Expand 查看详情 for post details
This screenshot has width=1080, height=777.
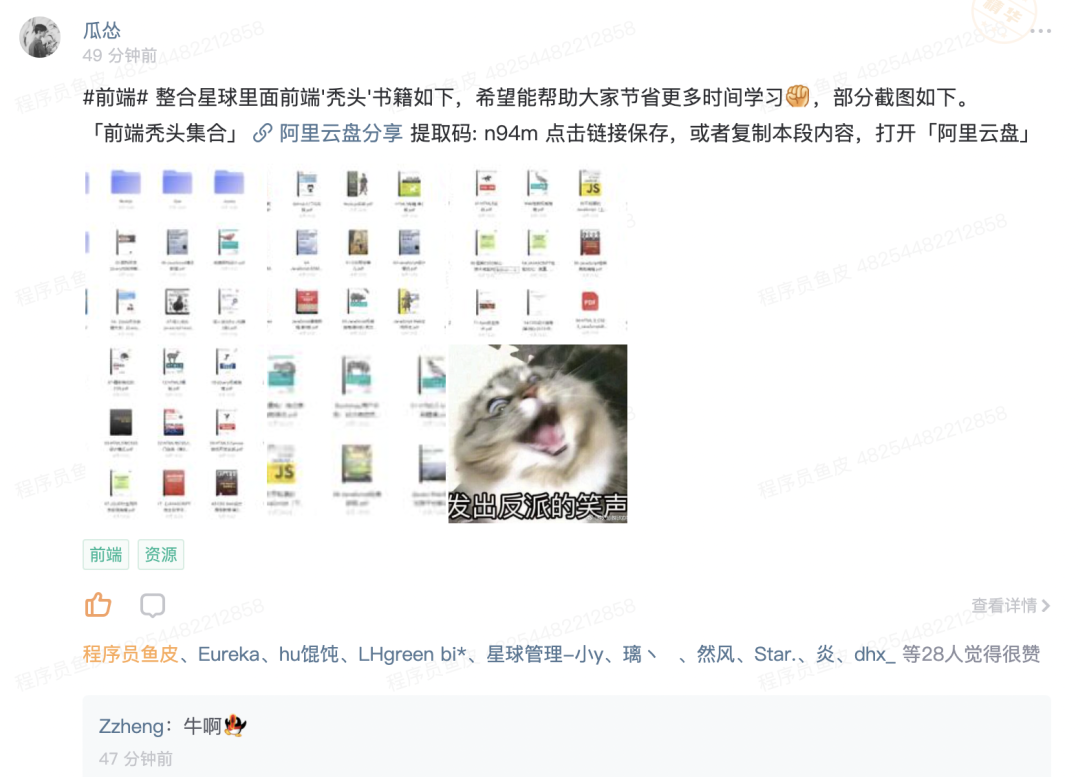click(x=1010, y=605)
